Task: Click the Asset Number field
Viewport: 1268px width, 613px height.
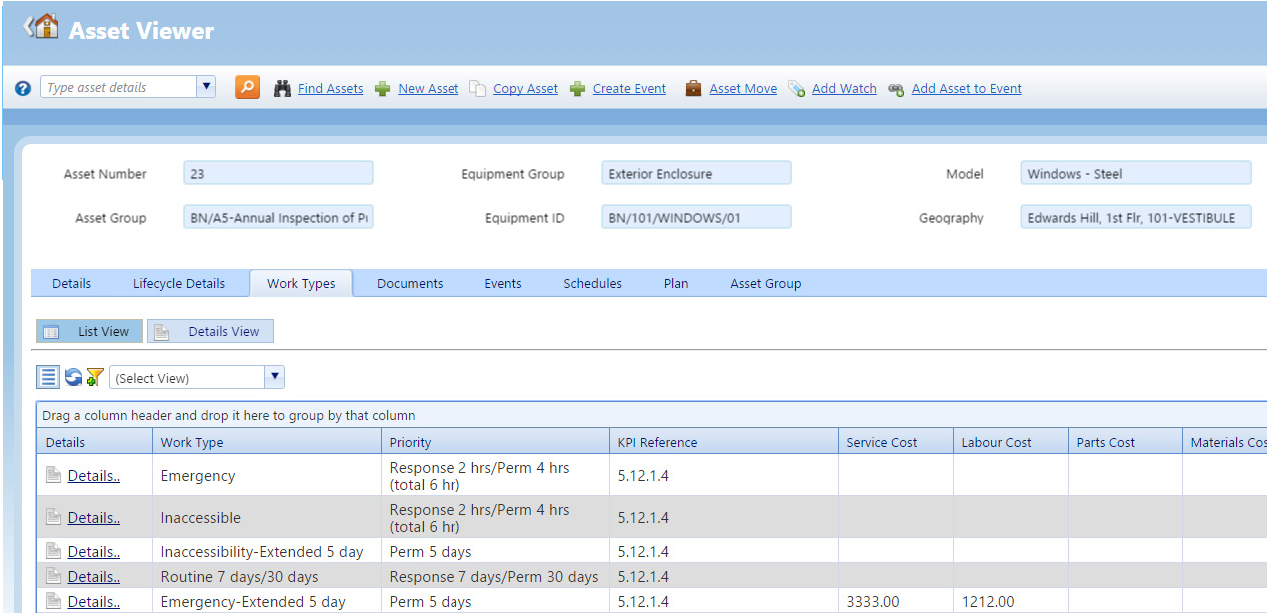Action: (x=278, y=173)
